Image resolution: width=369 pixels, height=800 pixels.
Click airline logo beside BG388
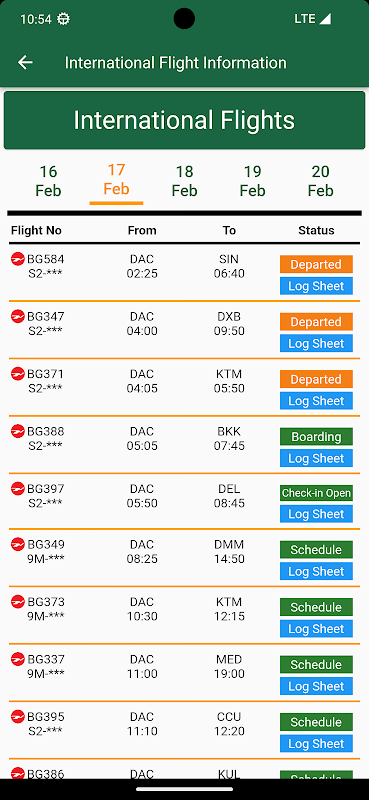18,431
